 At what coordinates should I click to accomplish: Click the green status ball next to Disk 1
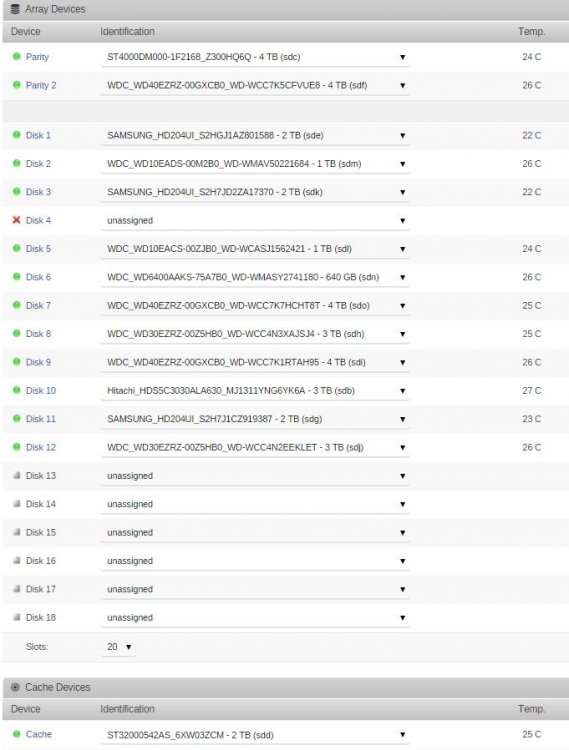(17, 135)
